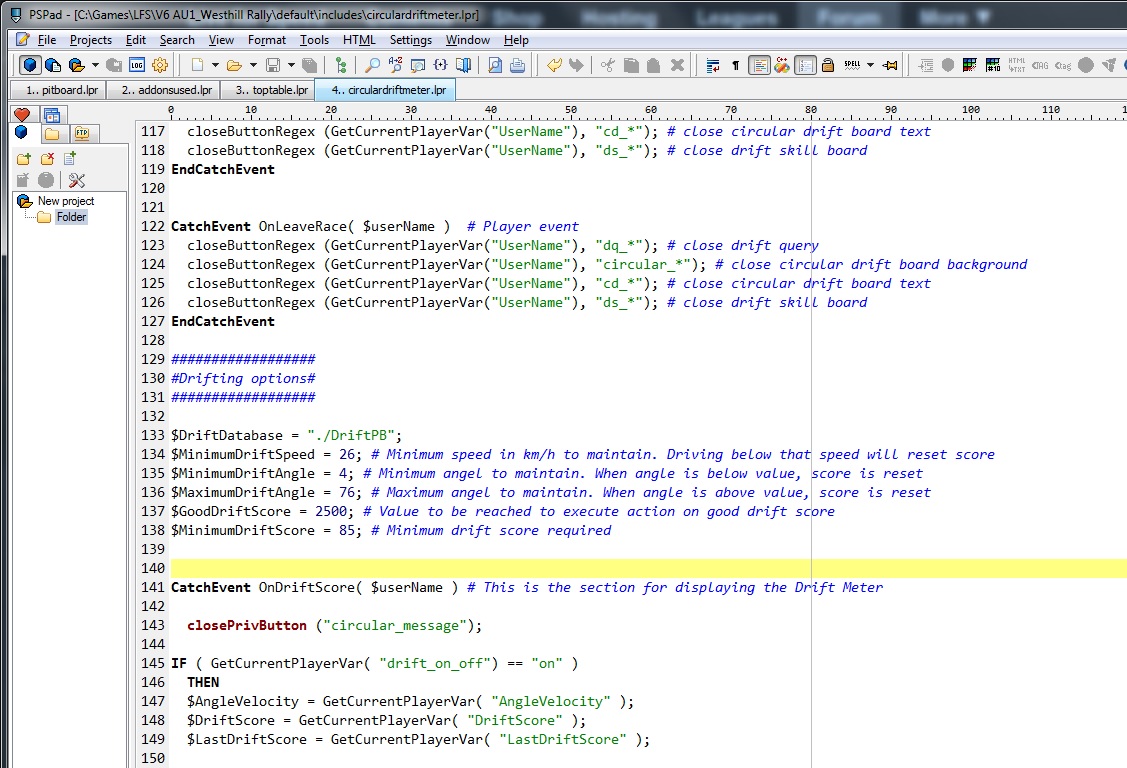1127x768 pixels.
Task: Open a file with folder icon
Action: (x=234, y=65)
